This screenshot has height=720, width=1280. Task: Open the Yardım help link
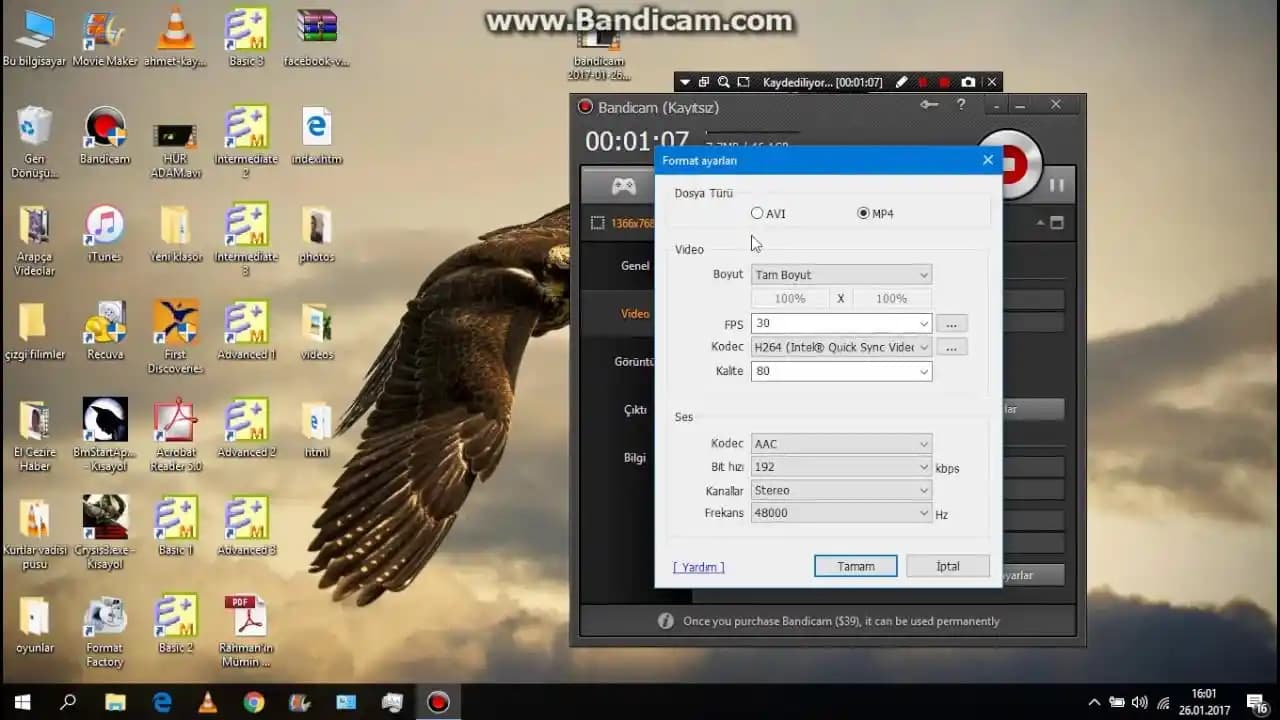(699, 567)
